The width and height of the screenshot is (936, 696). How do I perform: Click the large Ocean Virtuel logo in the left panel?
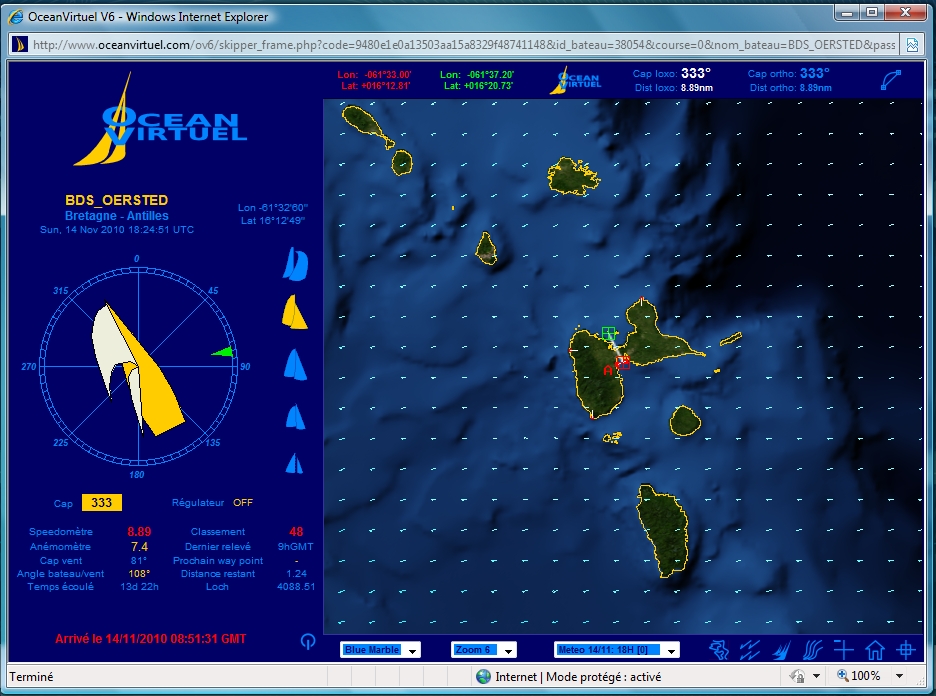(160, 119)
